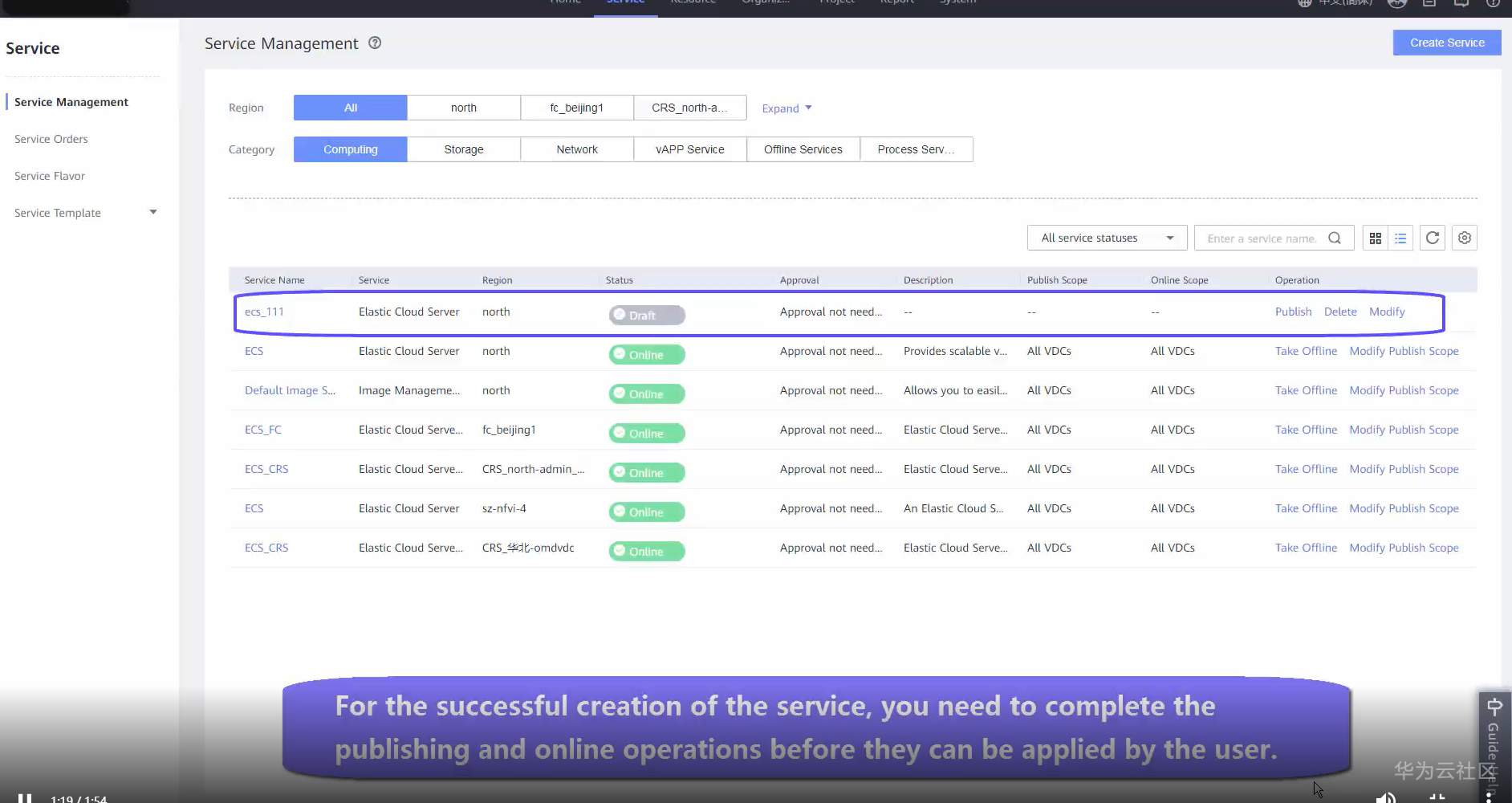Toggle Draft status of ecs_111

point(647,315)
